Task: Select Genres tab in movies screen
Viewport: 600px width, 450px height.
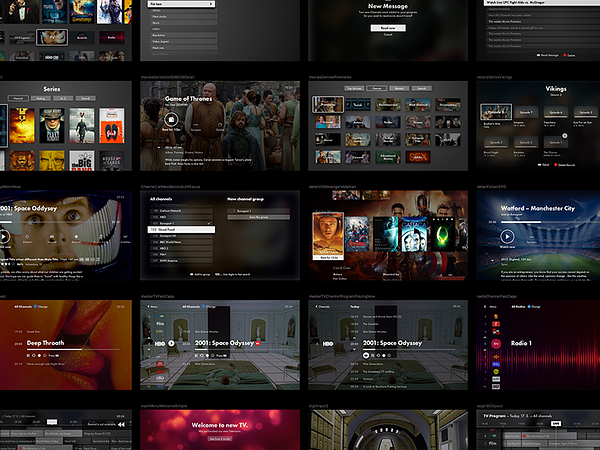Action: coord(377,88)
